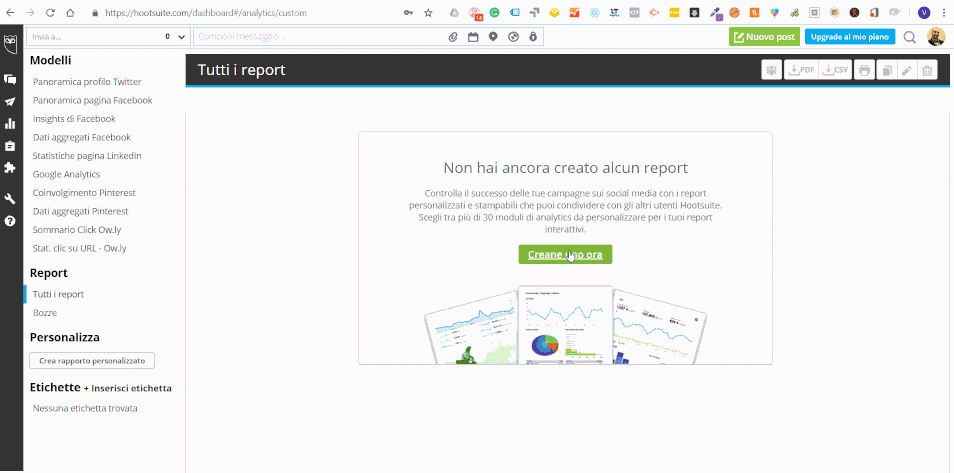The height and width of the screenshot is (473, 954).
Task: Open App Directory puzzle-piece icon
Action: [10, 167]
